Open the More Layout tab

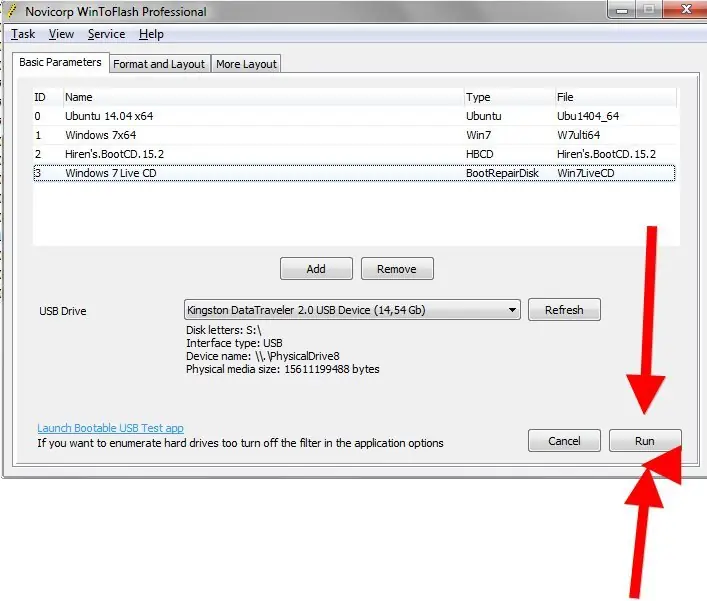(246, 64)
